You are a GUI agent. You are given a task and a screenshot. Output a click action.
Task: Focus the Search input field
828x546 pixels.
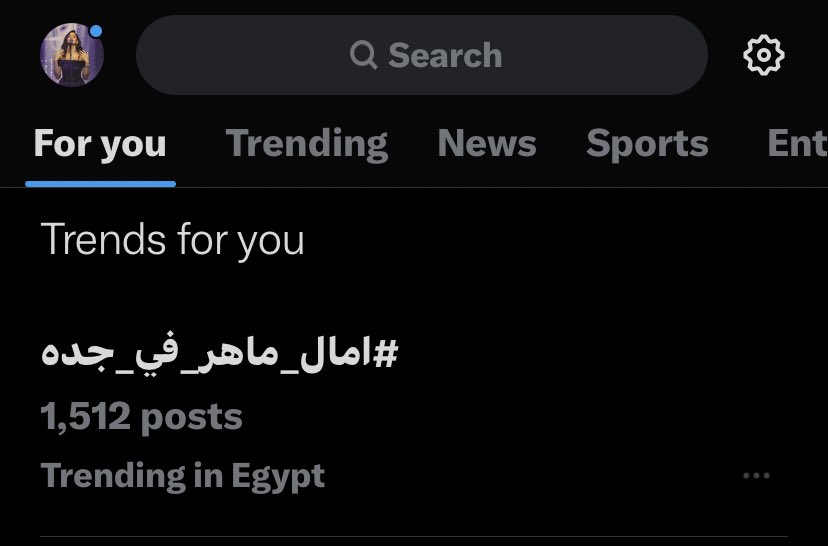(421, 55)
